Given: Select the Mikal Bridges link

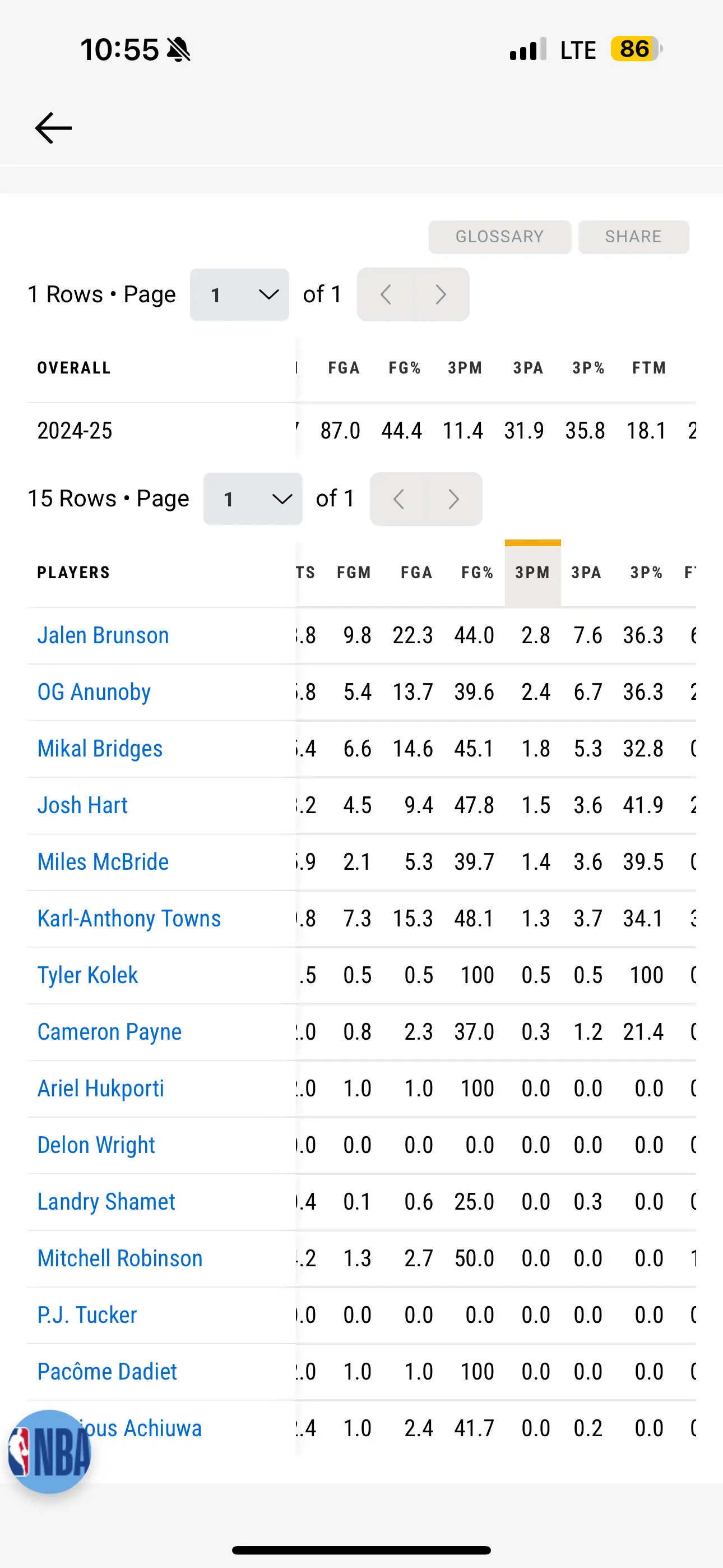Looking at the screenshot, I should click(x=100, y=749).
